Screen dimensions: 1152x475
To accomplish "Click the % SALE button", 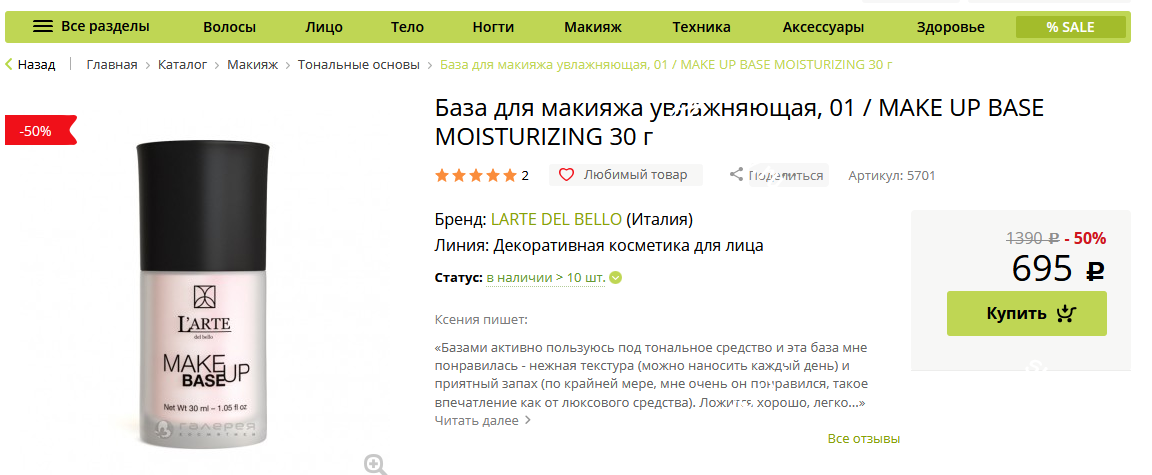I will pyautogui.click(x=1070, y=27).
